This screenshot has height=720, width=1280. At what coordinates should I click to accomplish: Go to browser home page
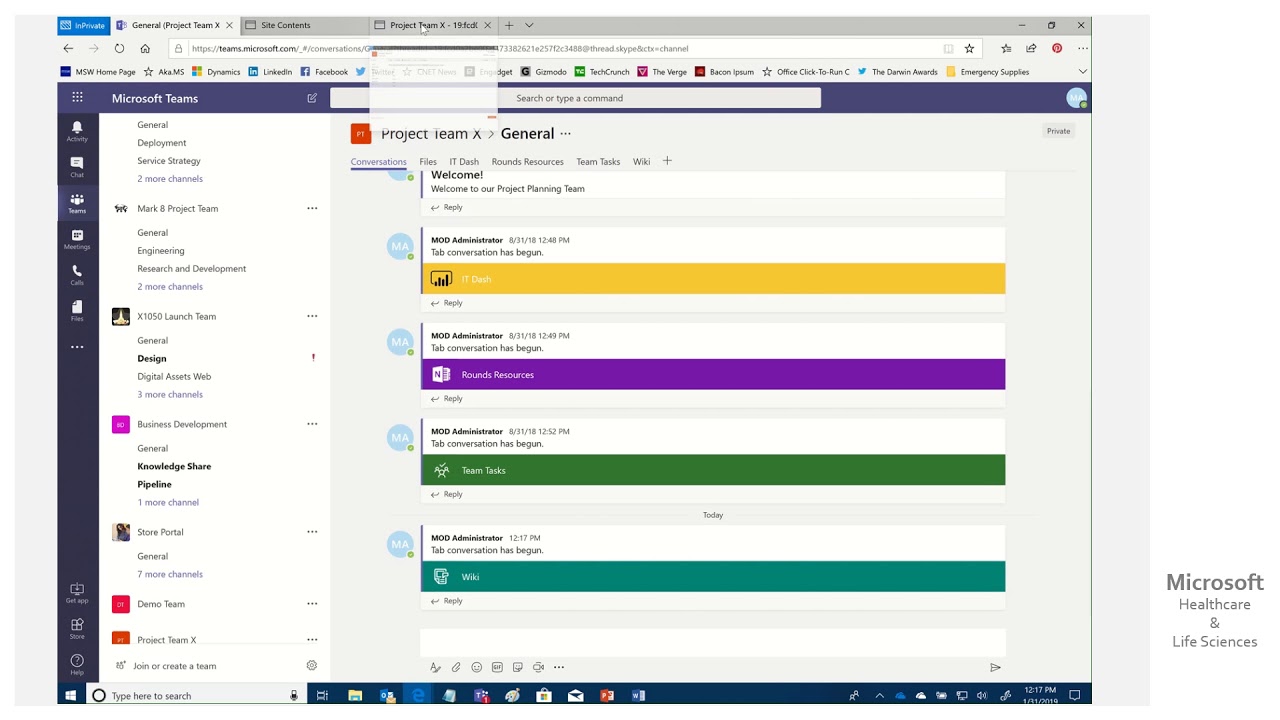(145, 48)
